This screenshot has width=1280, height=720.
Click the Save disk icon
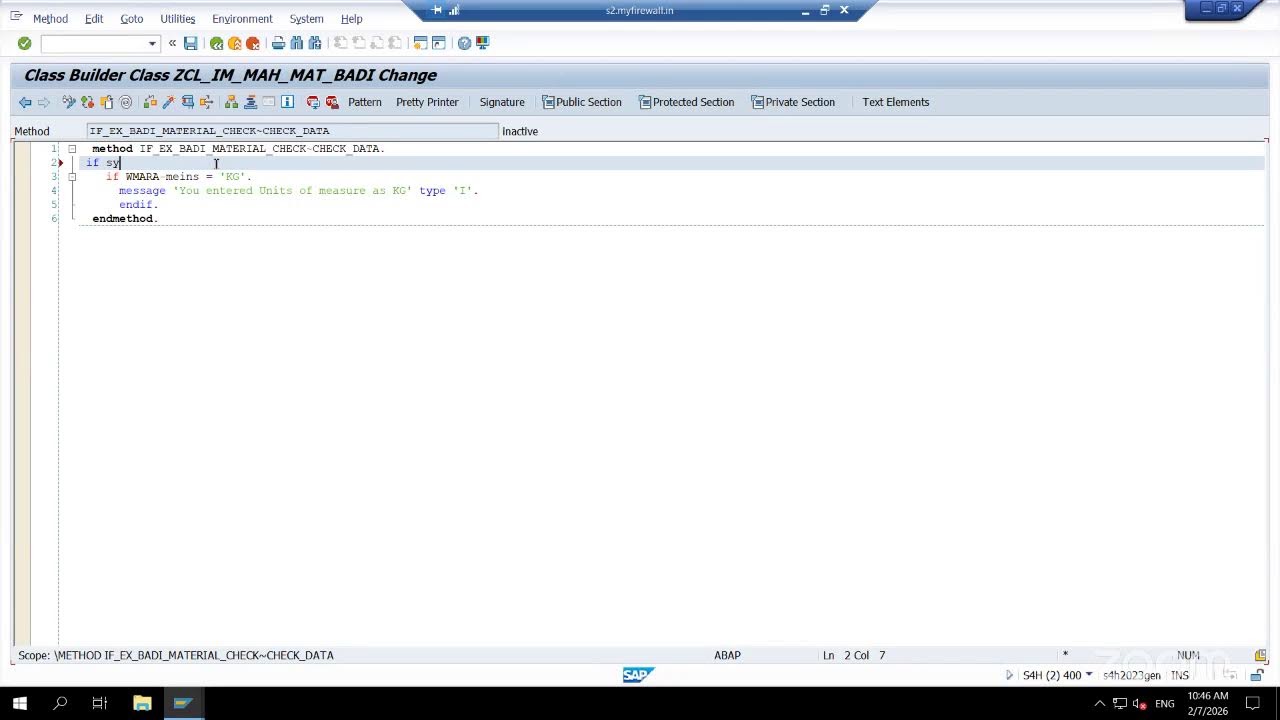tap(190, 43)
